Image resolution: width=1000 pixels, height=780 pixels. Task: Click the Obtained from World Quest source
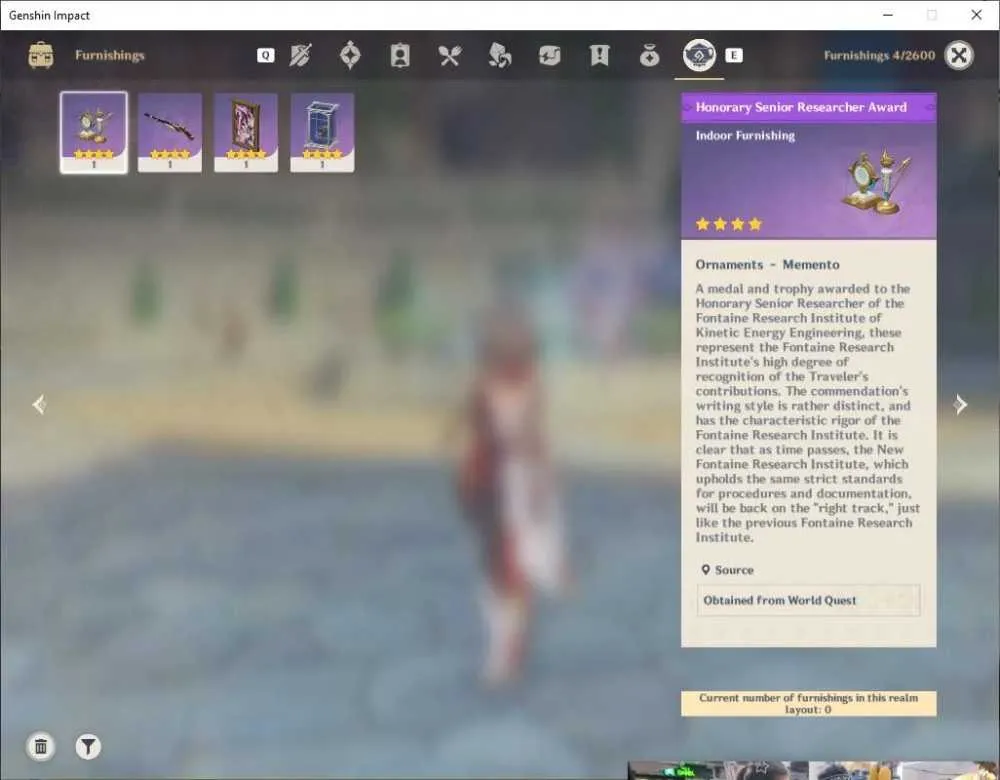[808, 600]
